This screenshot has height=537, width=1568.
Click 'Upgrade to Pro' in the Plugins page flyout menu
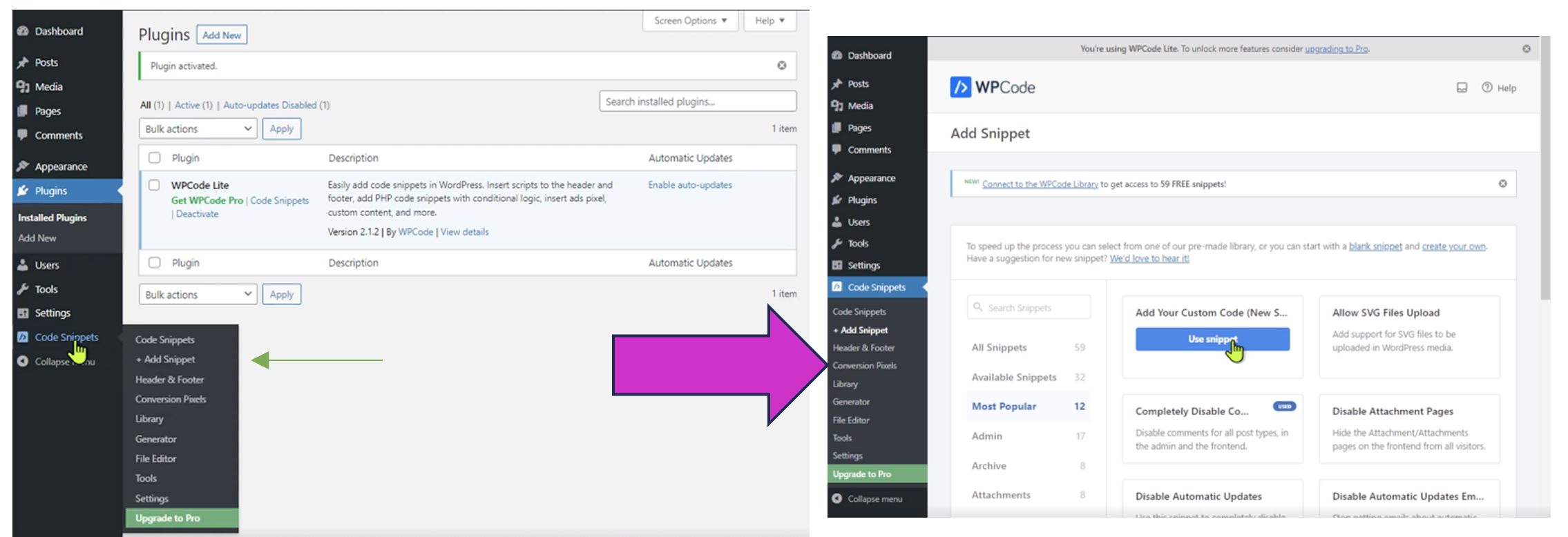(182, 518)
